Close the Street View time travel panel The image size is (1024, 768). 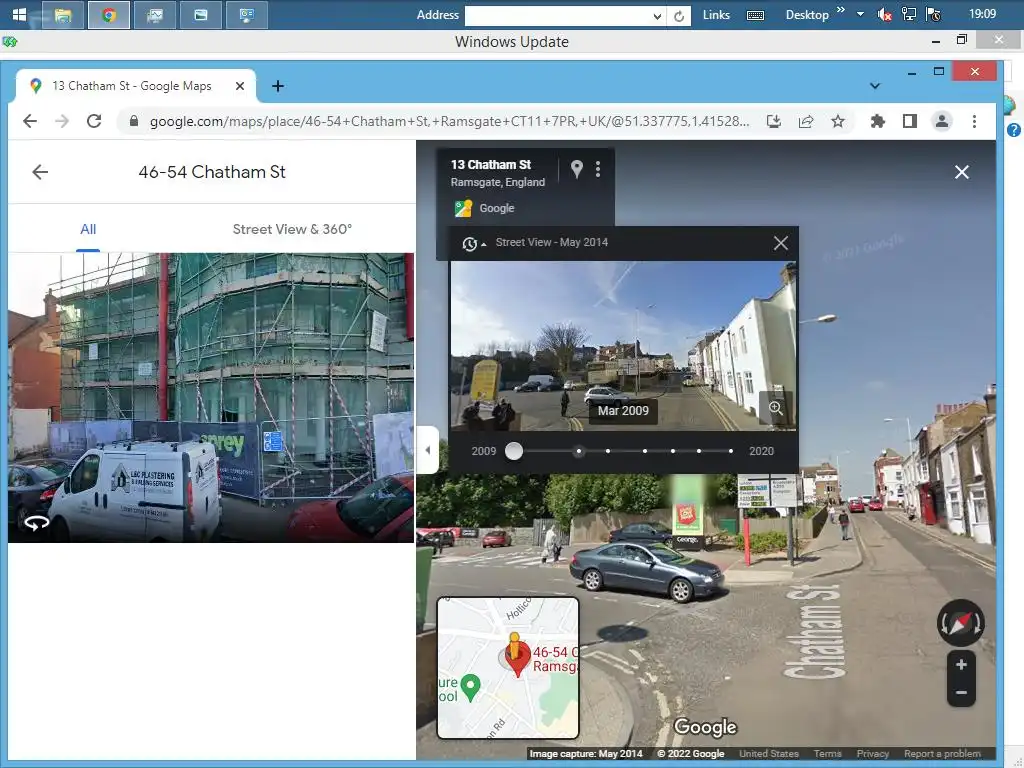click(780, 244)
